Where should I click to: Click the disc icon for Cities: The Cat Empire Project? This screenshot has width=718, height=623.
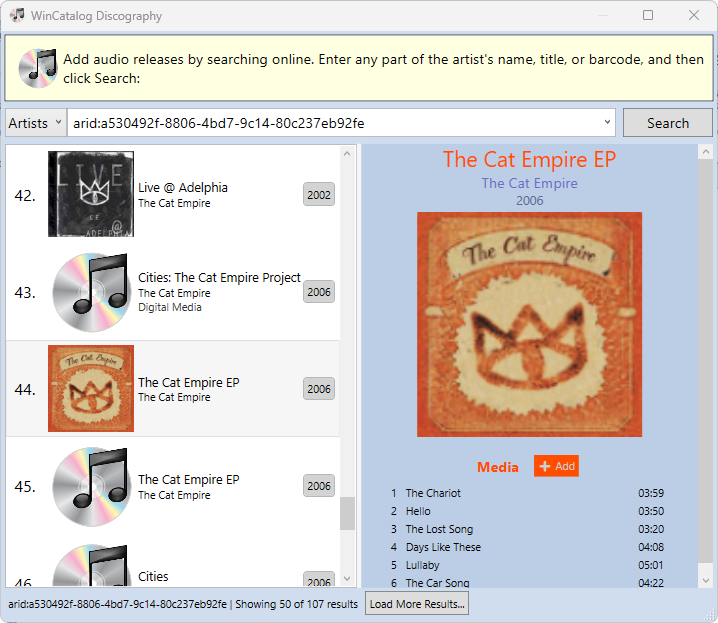(91, 292)
